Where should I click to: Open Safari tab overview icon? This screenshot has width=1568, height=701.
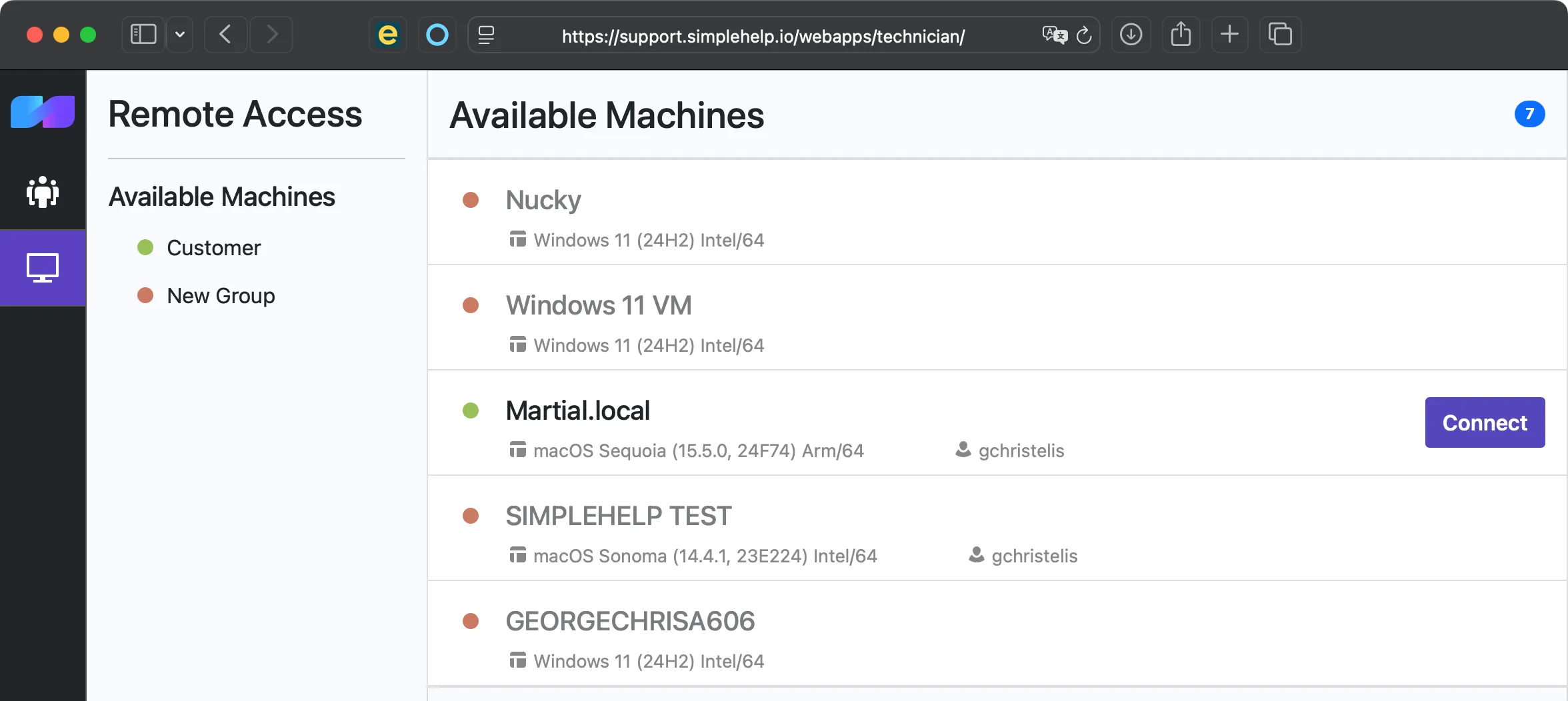tap(1279, 34)
